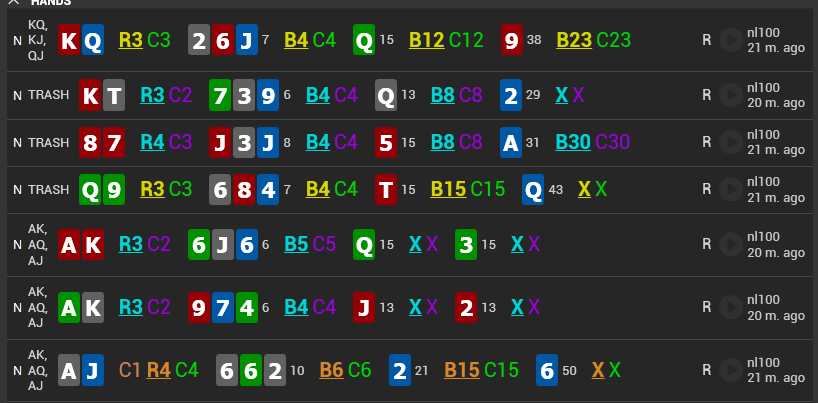Click the KQ, KJ, QJ hand category label
The image size is (818, 403).
coord(38,40)
